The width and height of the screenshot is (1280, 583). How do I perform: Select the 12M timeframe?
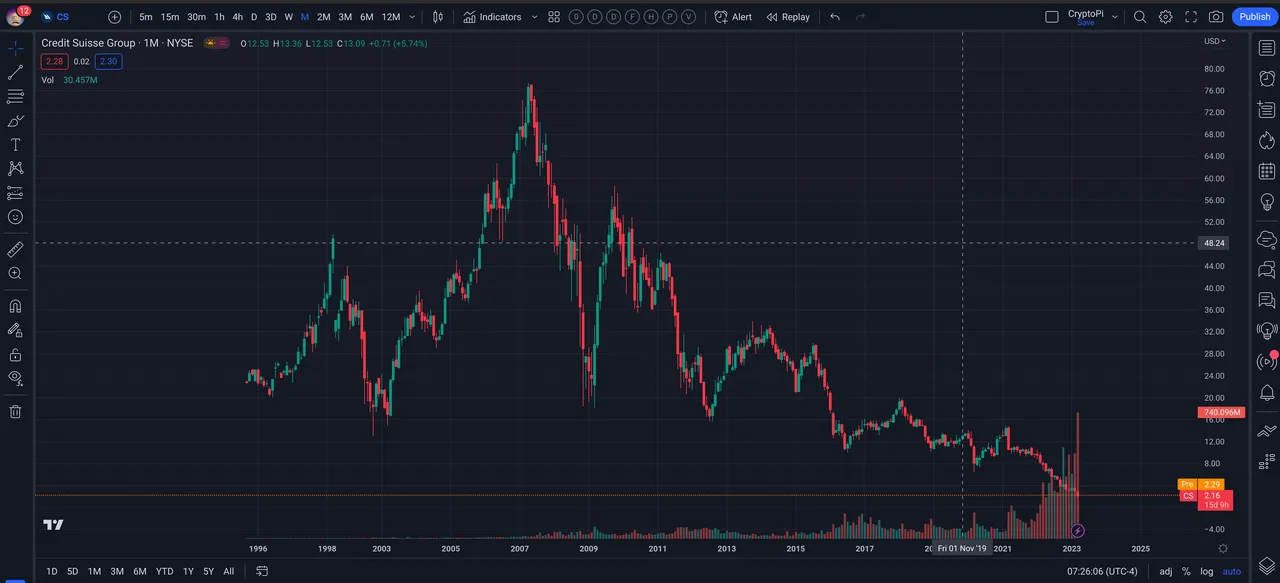391,17
